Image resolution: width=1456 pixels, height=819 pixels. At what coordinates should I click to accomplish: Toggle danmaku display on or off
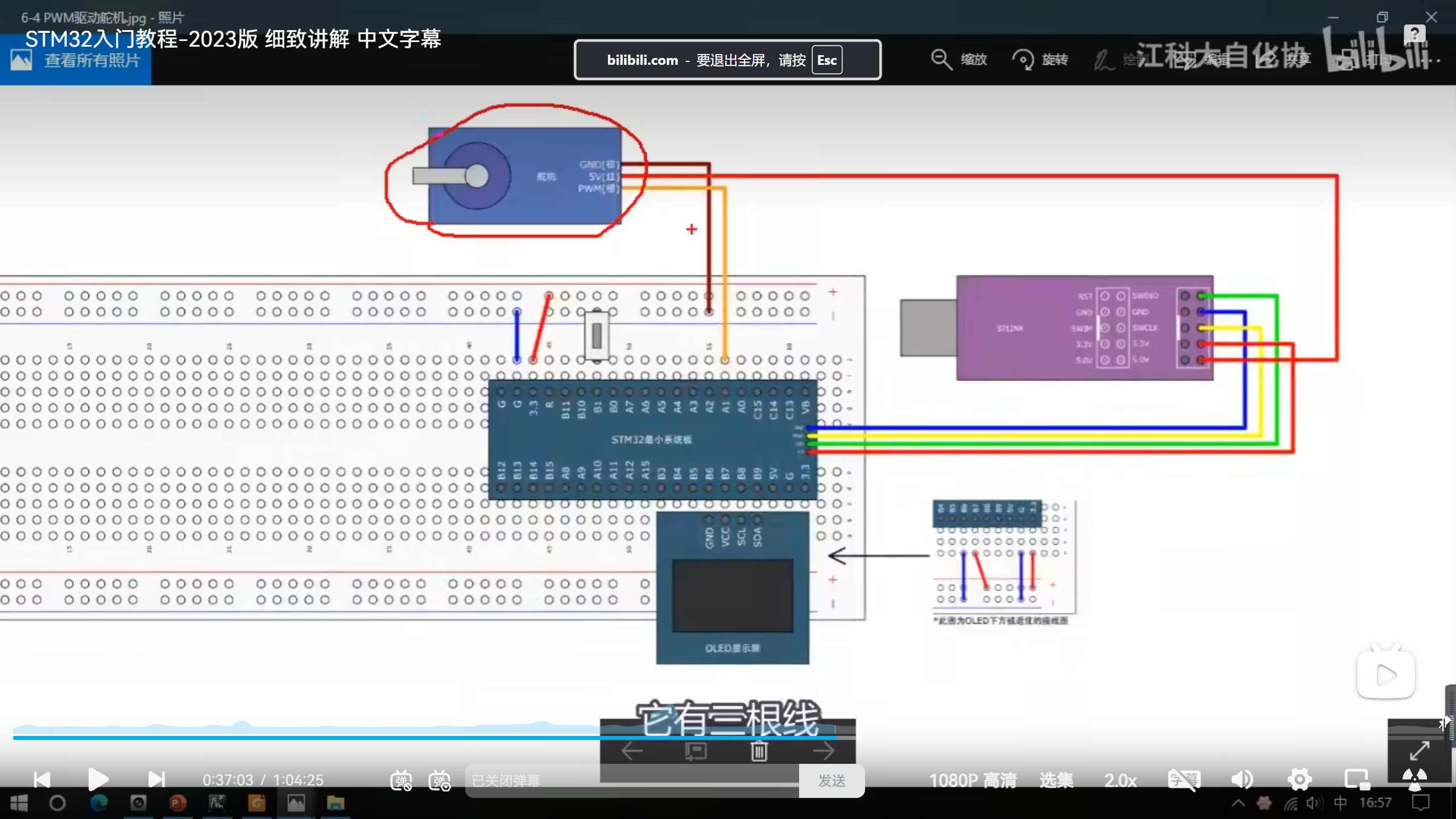tap(401, 780)
